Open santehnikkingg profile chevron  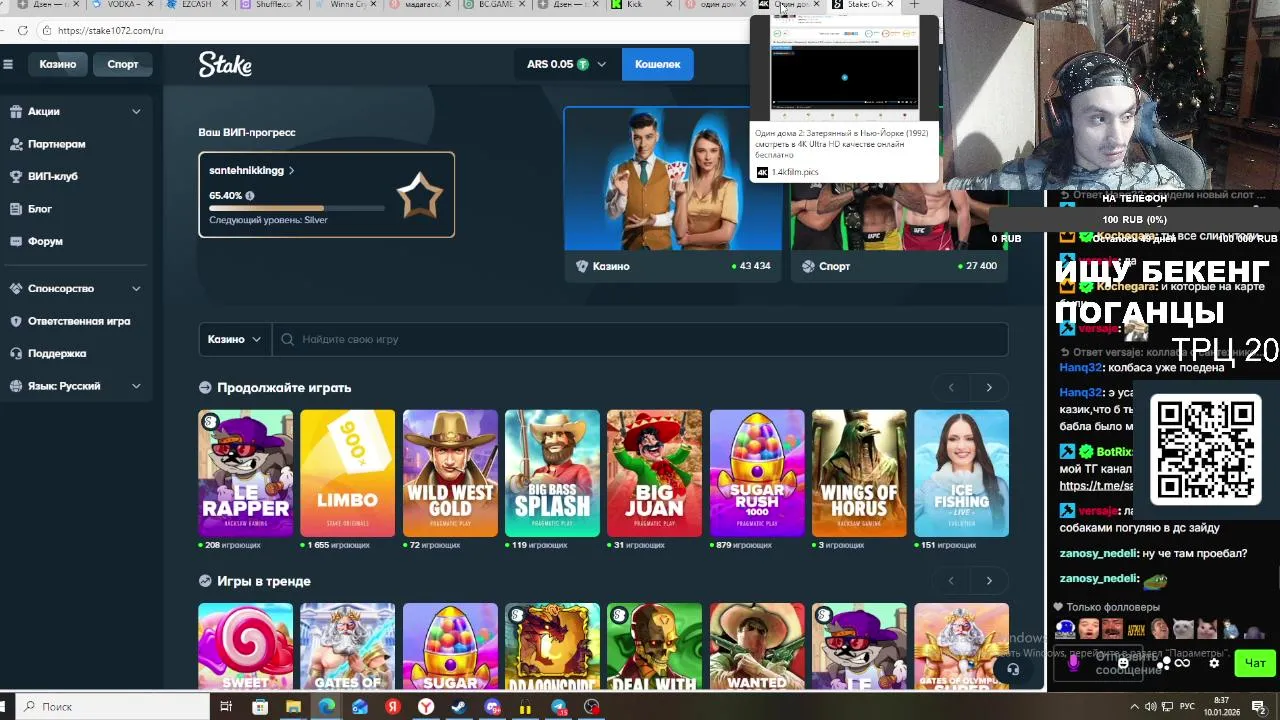[x=291, y=170]
